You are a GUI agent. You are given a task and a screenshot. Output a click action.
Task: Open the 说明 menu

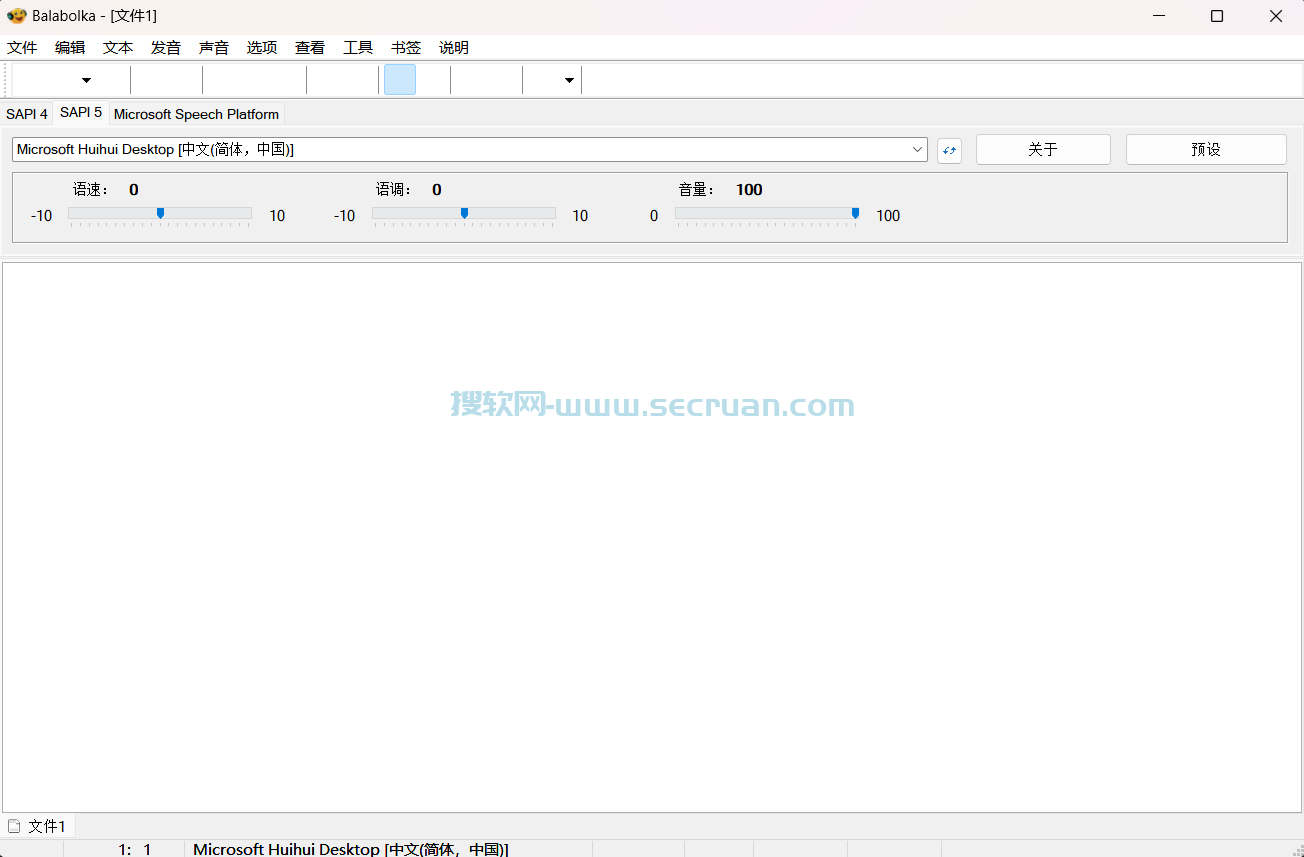[454, 48]
